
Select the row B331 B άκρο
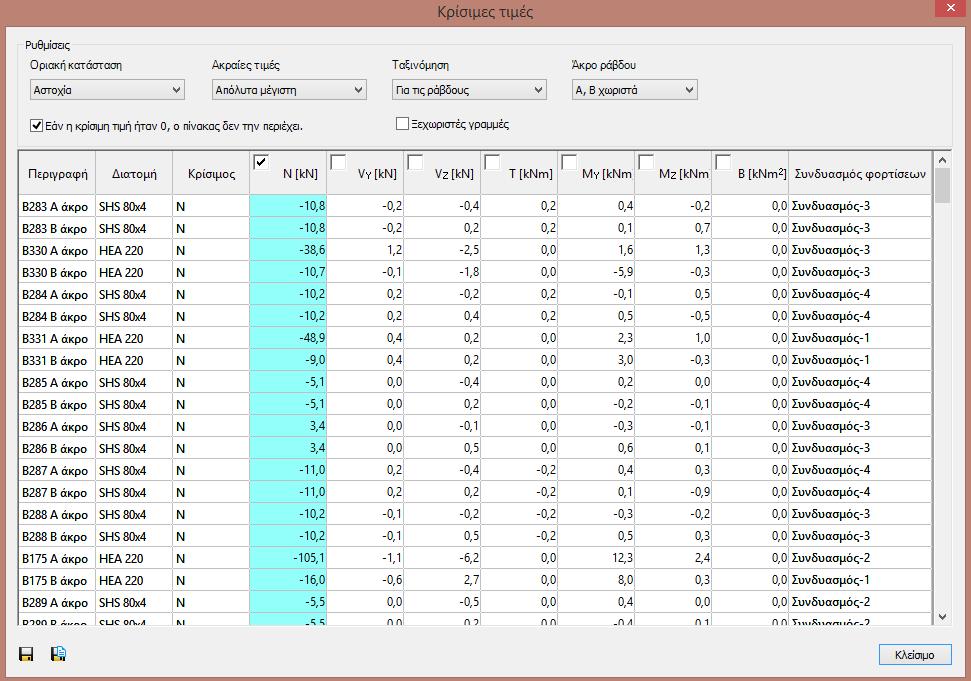(475, 360)
